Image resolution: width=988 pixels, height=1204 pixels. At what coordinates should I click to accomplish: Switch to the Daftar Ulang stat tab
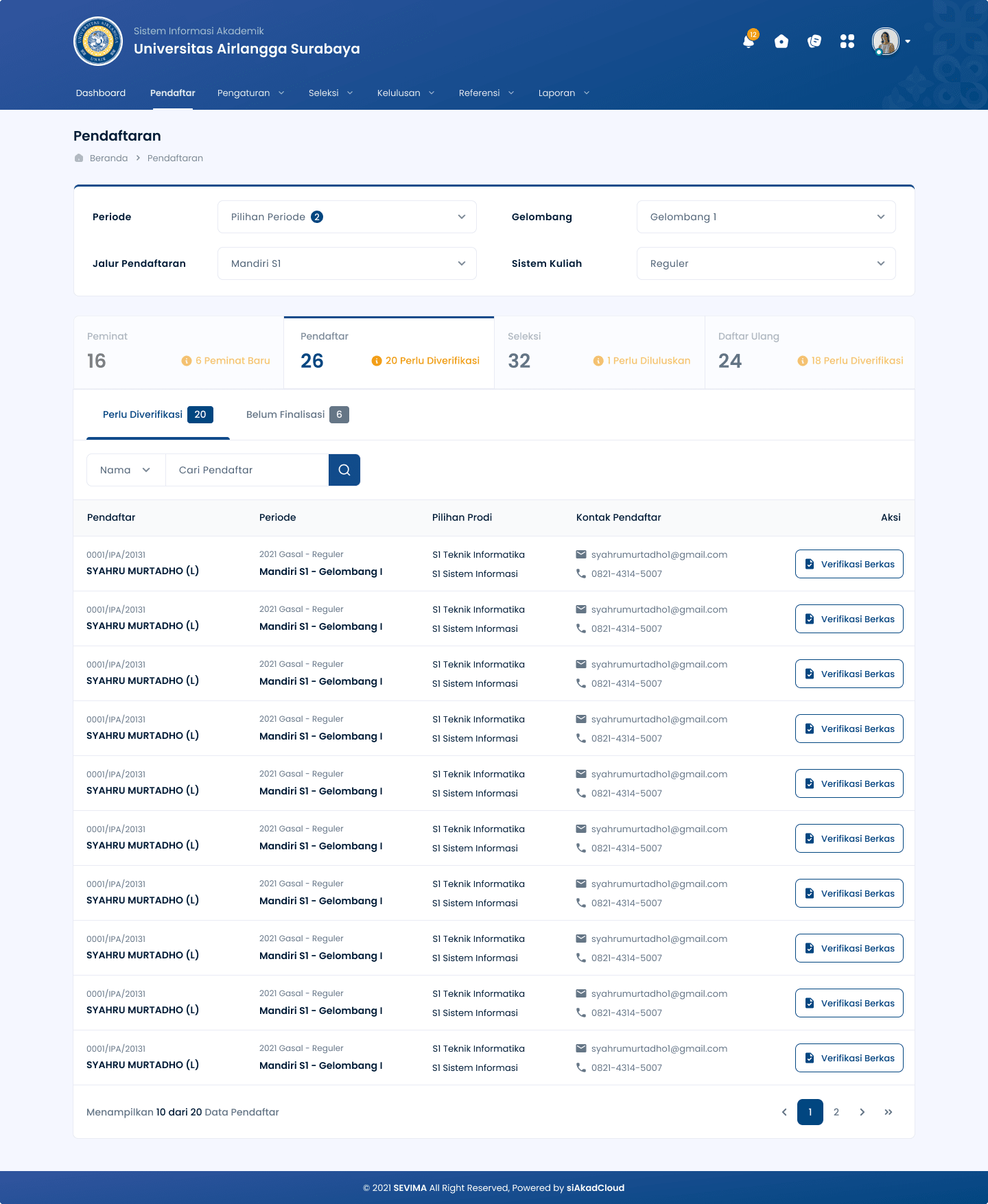[x=810, y=353]
